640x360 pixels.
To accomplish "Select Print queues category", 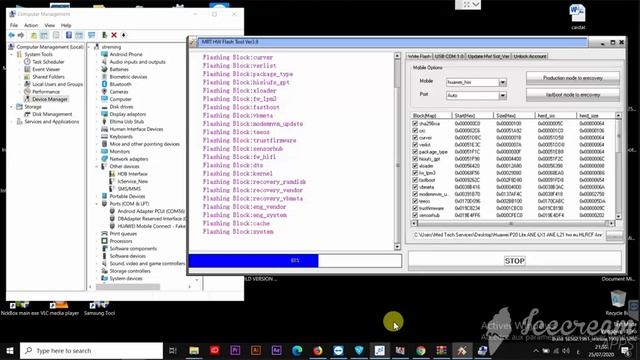I will pos(123,233).
